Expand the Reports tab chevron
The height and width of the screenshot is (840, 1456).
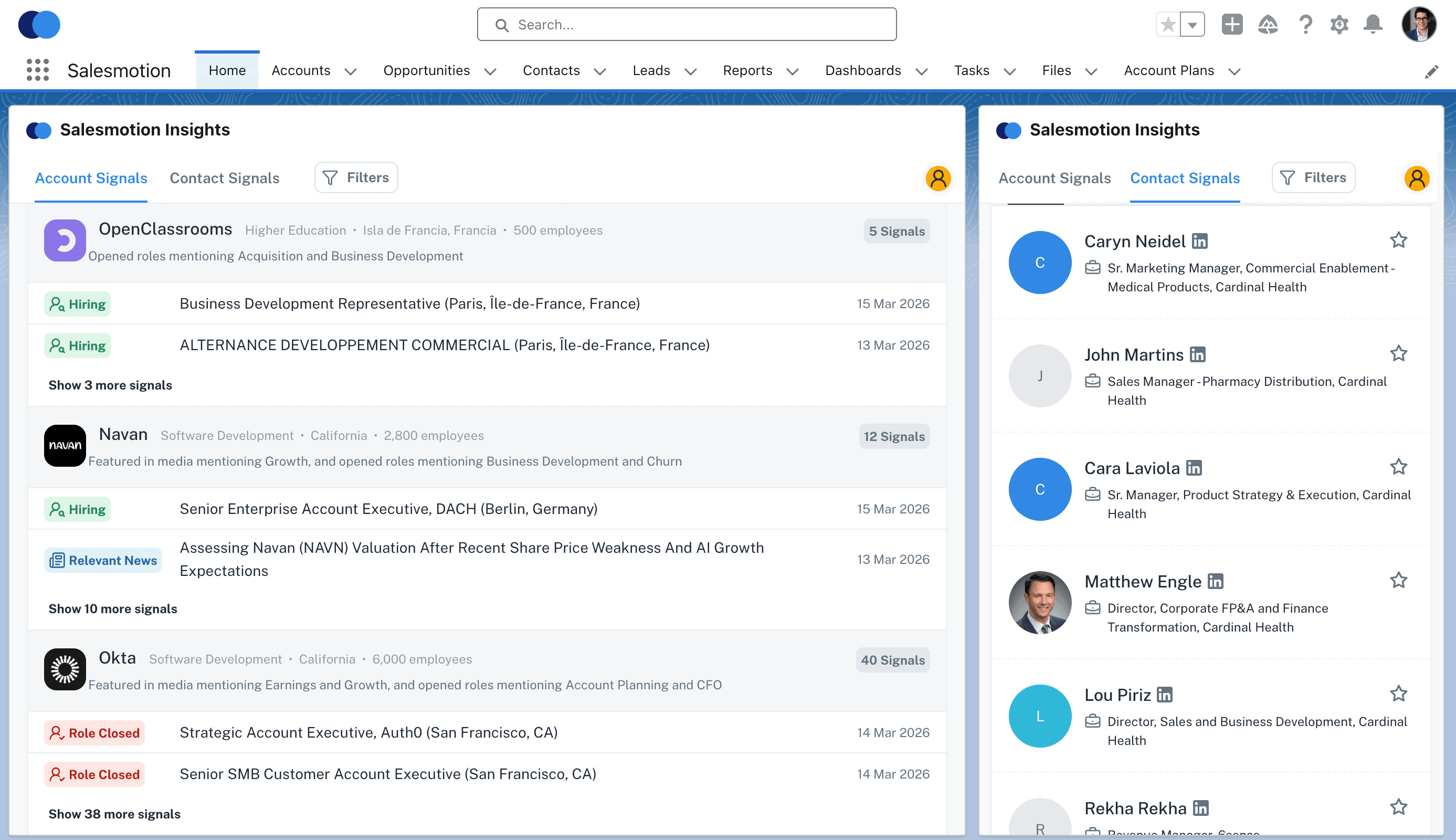tap(792, 71)
